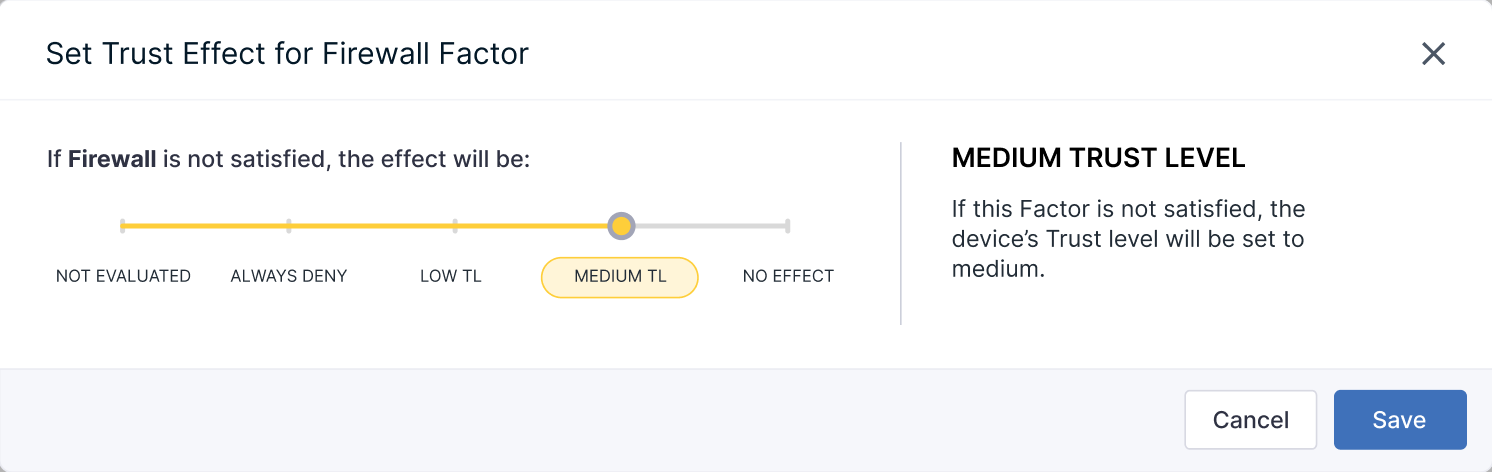The width and height of the screenshot is (1492, 472).
Task: Click the MEDIUM TRUST LEVEL heading
Action: click(1098, 158)
